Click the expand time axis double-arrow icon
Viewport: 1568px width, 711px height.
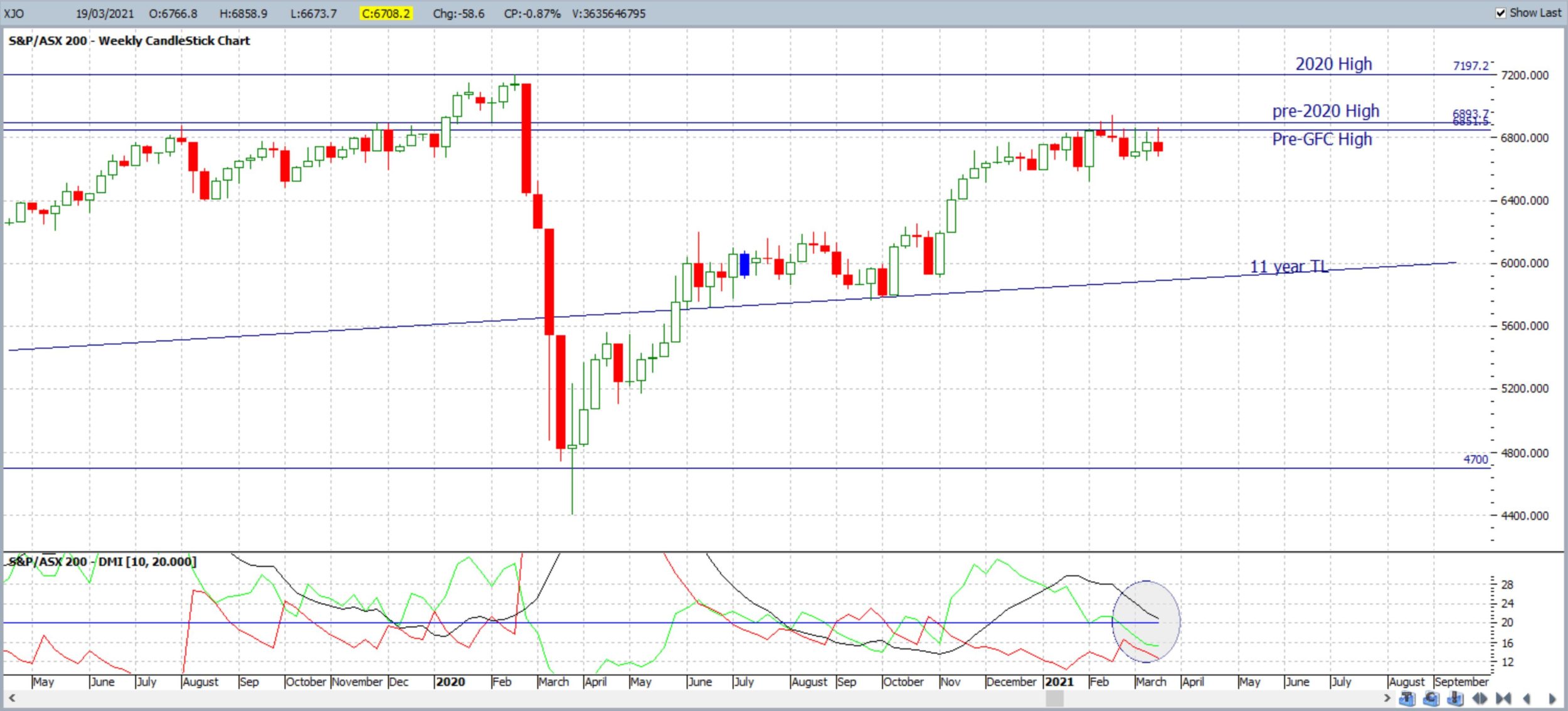(1480, 698)
